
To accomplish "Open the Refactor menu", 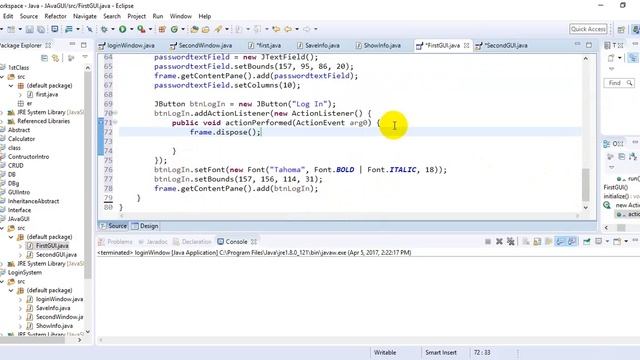I will click(55, 16).
